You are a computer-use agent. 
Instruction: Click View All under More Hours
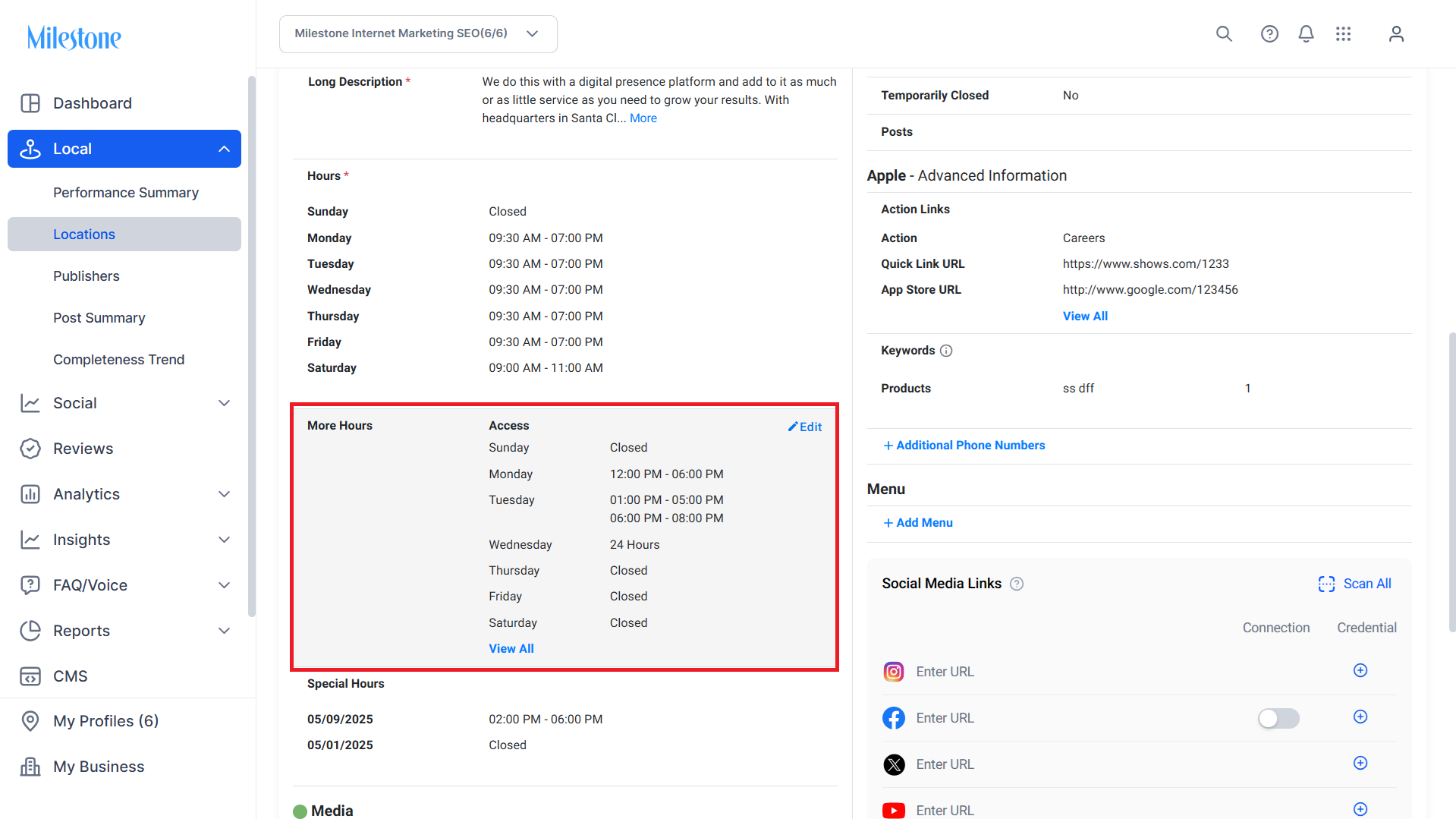(x=511, y=649)
